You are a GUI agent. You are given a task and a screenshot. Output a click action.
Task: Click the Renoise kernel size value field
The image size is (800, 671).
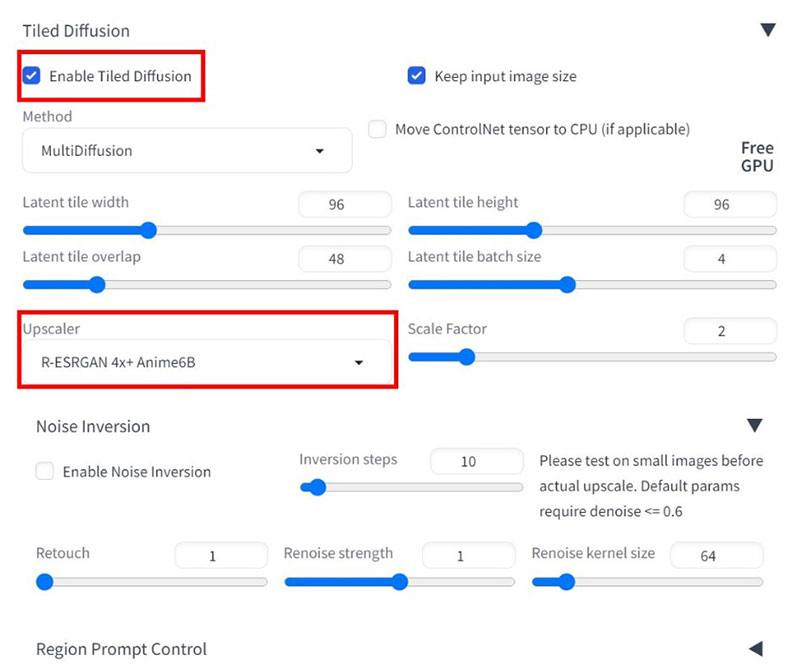tap(716, 556)
